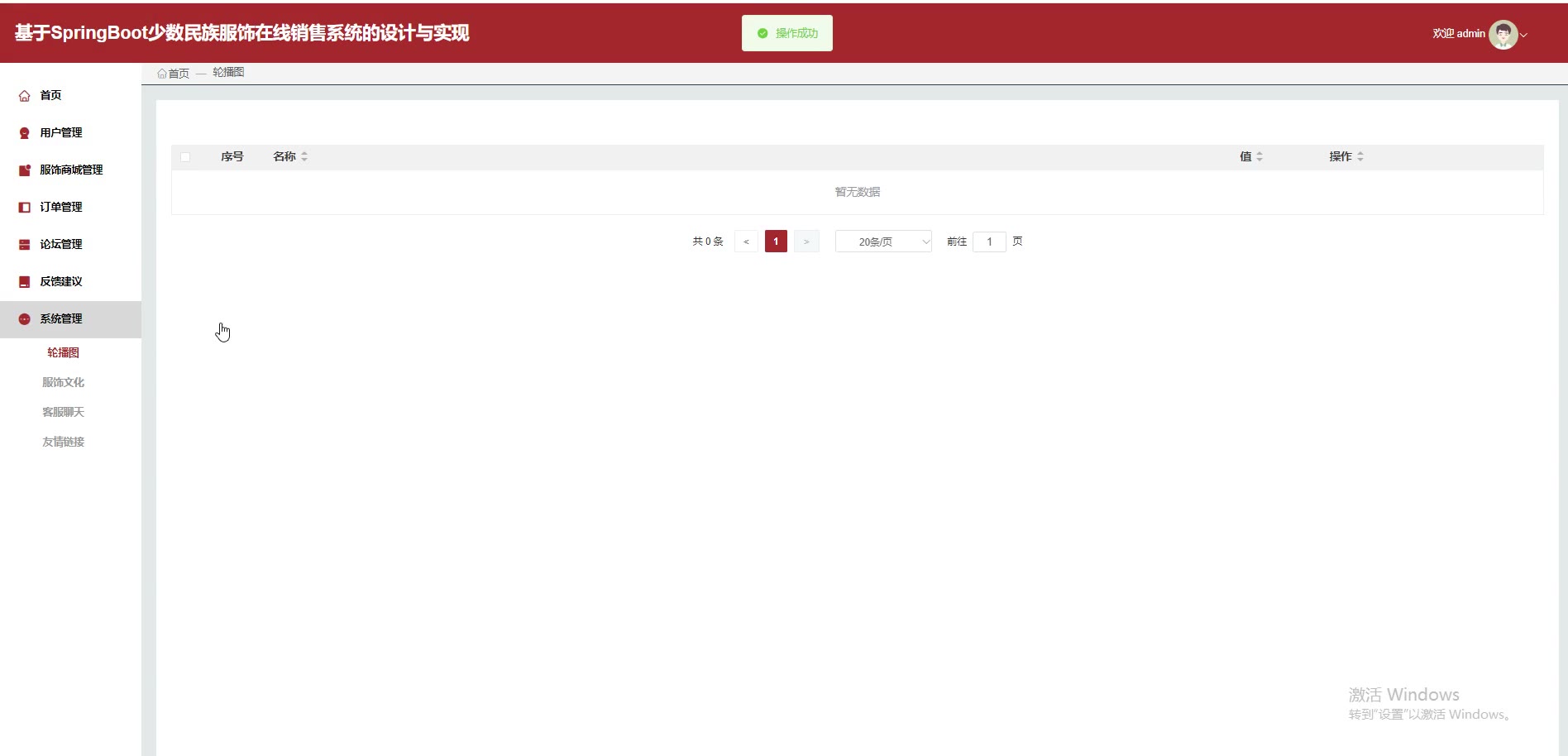Screen dimensions: 1568x756
Task: Click the 操作成功 notification message
Action: 787,33
